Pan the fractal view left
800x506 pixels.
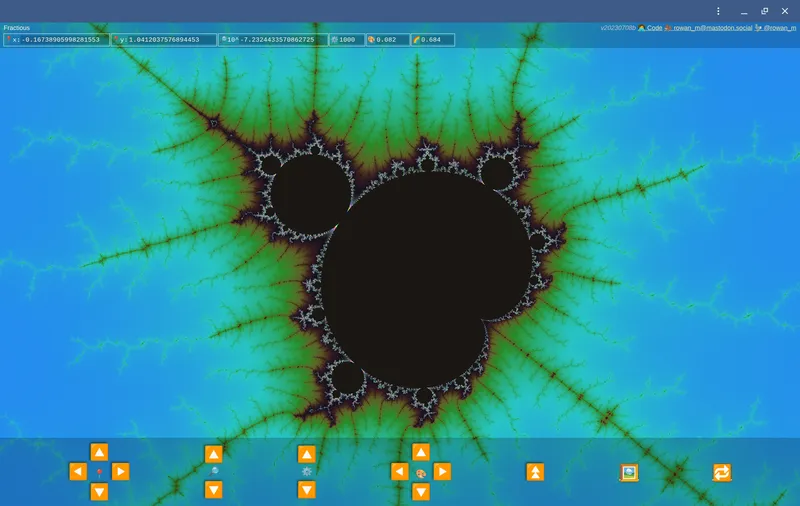pyautogui.click(x=78, y=471)
